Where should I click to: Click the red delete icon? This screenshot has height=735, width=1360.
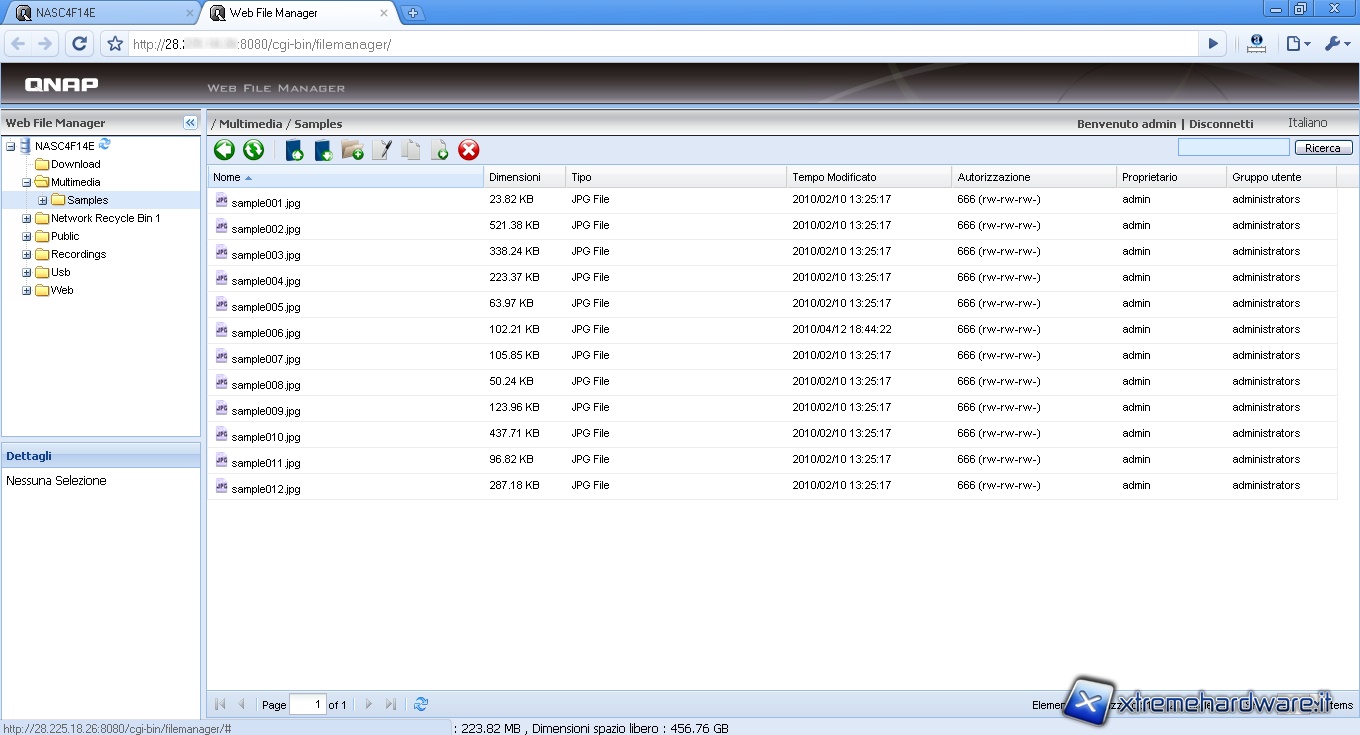pyautogui.click(x=469, y=150)
